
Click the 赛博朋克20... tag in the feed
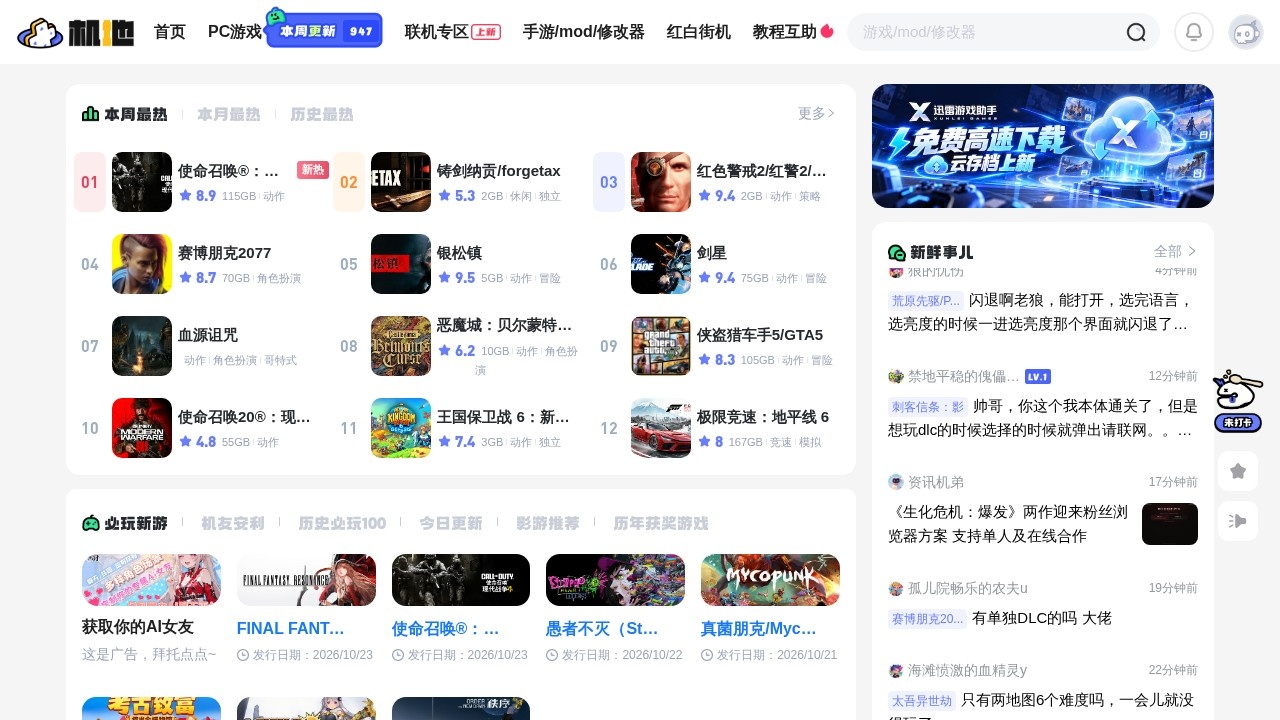coord(927,619)
